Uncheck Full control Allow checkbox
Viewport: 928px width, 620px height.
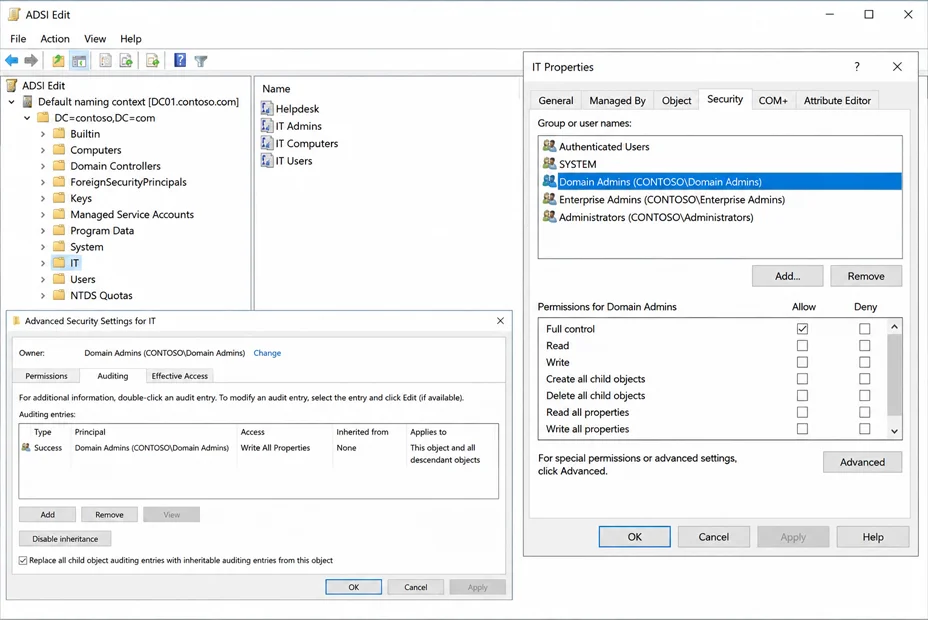click(802, 328)
